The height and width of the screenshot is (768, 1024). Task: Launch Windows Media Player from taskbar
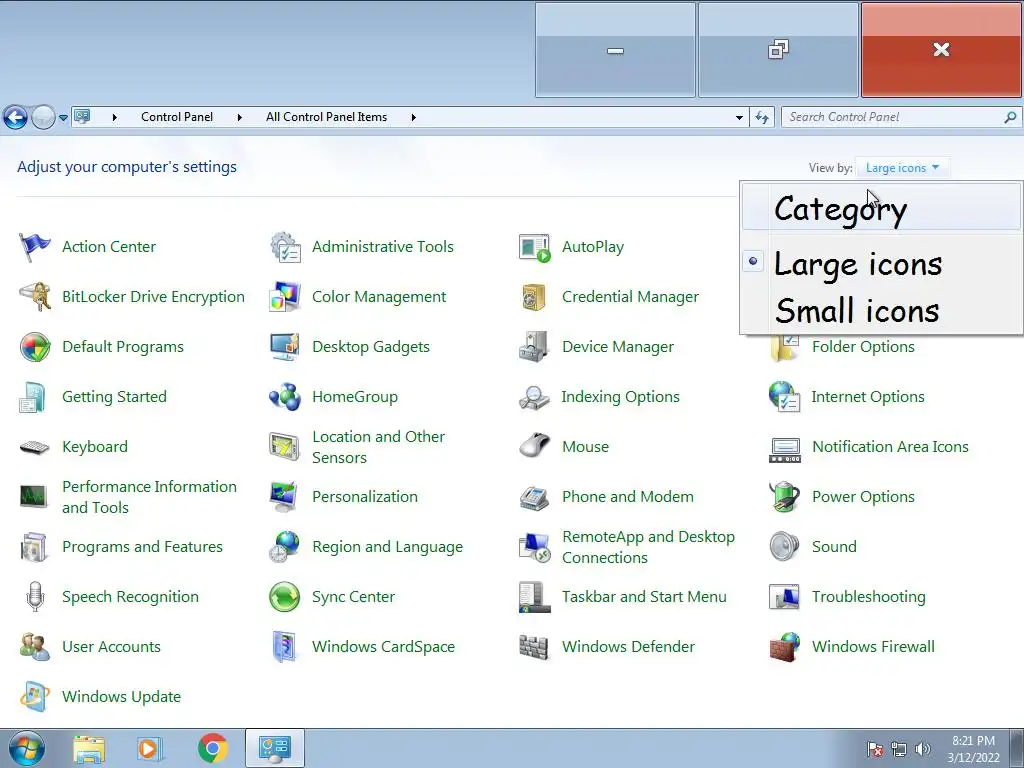(148, 748)
